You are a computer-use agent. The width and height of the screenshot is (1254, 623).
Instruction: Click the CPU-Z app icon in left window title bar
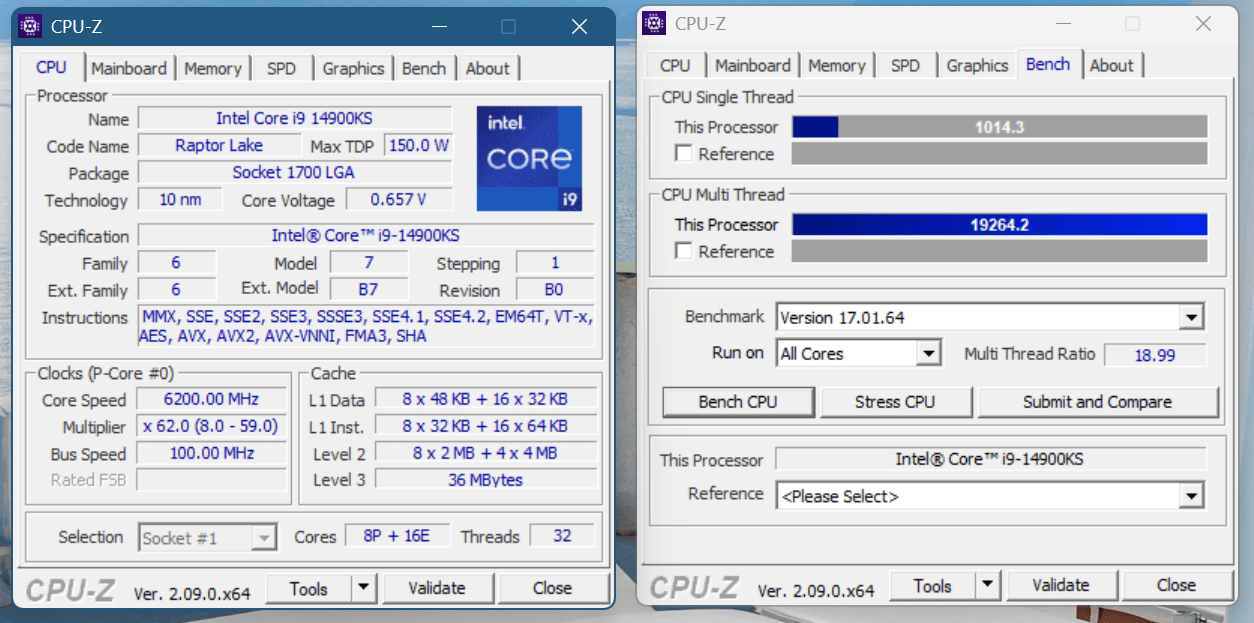(31, 26)
